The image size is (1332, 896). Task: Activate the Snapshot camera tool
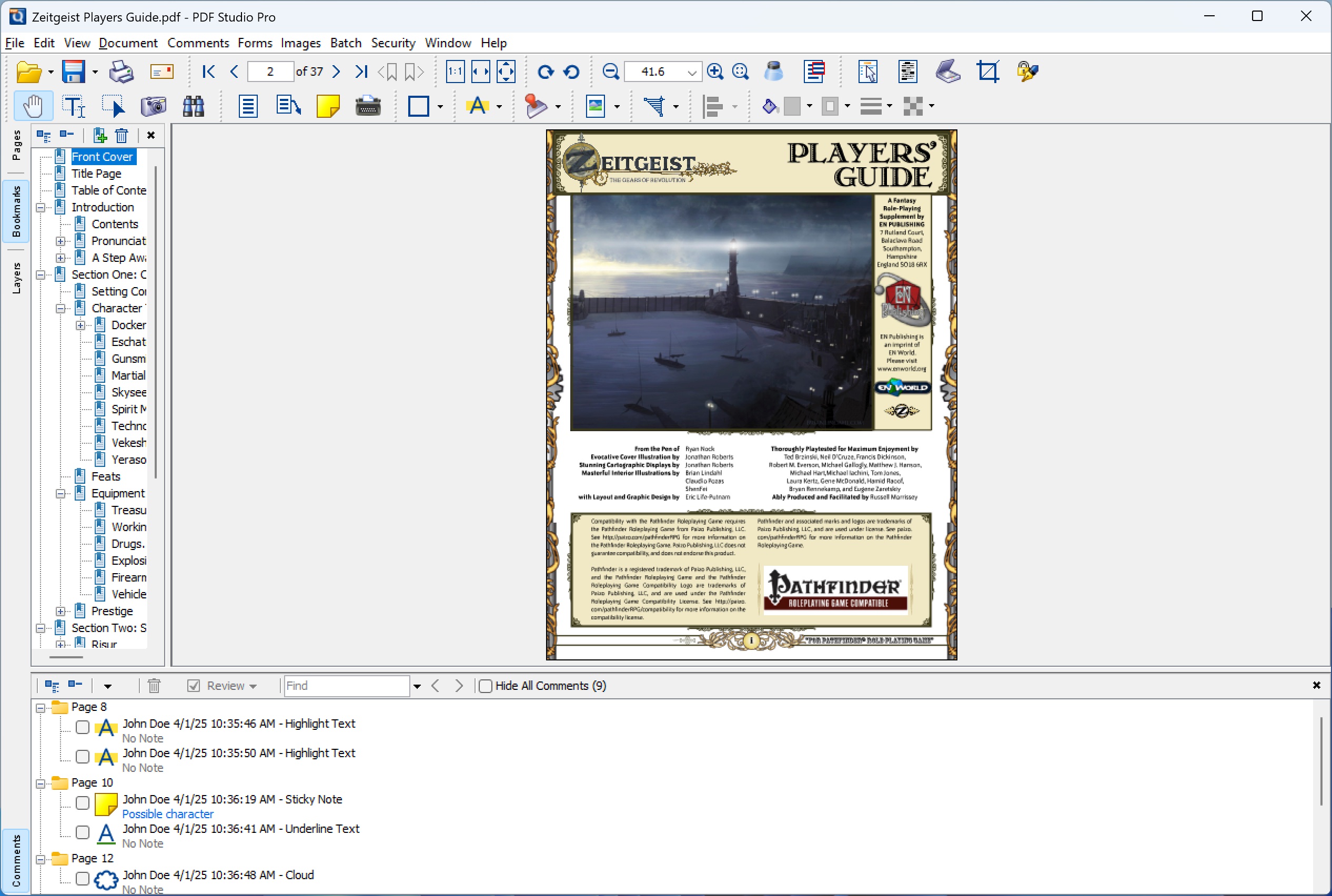[x=153, y=106]
